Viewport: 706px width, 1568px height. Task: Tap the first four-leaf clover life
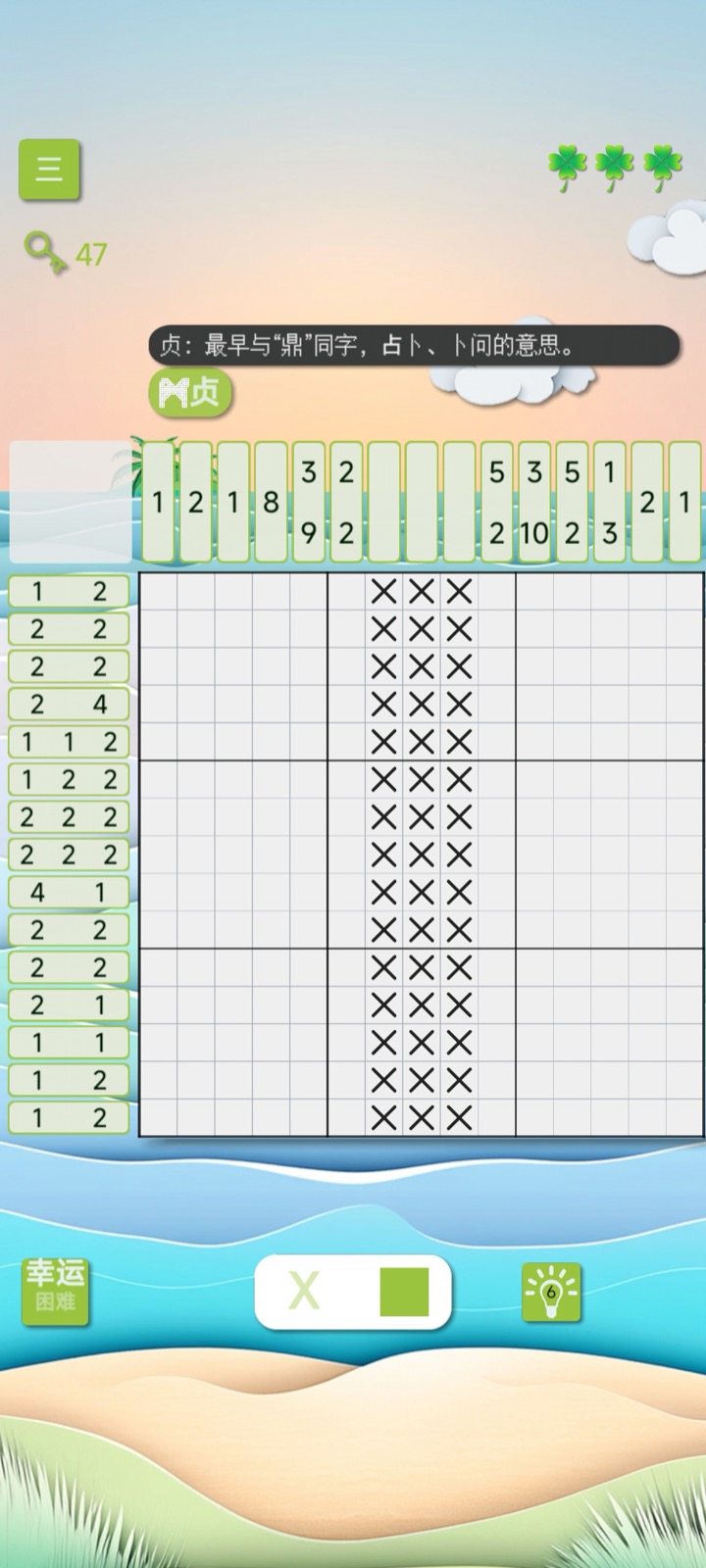coord(567,168)
